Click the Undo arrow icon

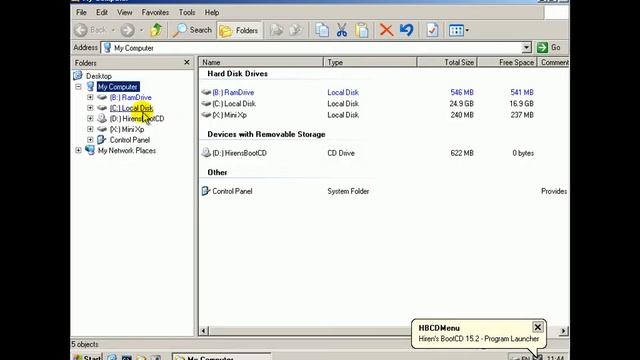coord(407,30)
